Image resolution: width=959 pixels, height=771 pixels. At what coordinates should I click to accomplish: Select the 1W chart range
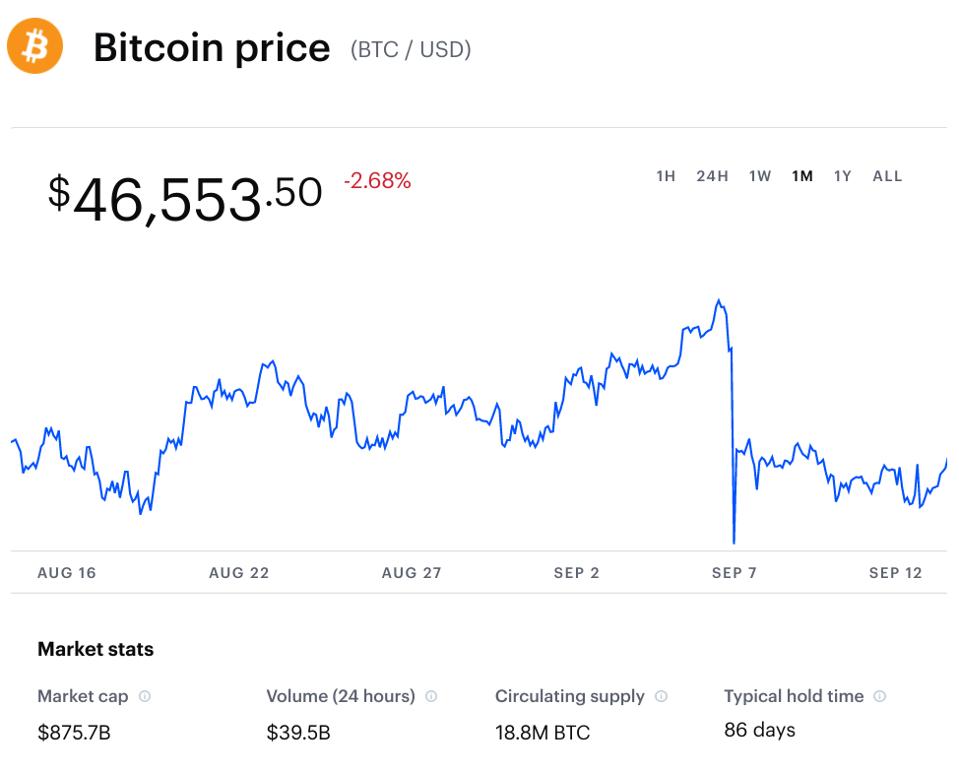tap(760, 176)
